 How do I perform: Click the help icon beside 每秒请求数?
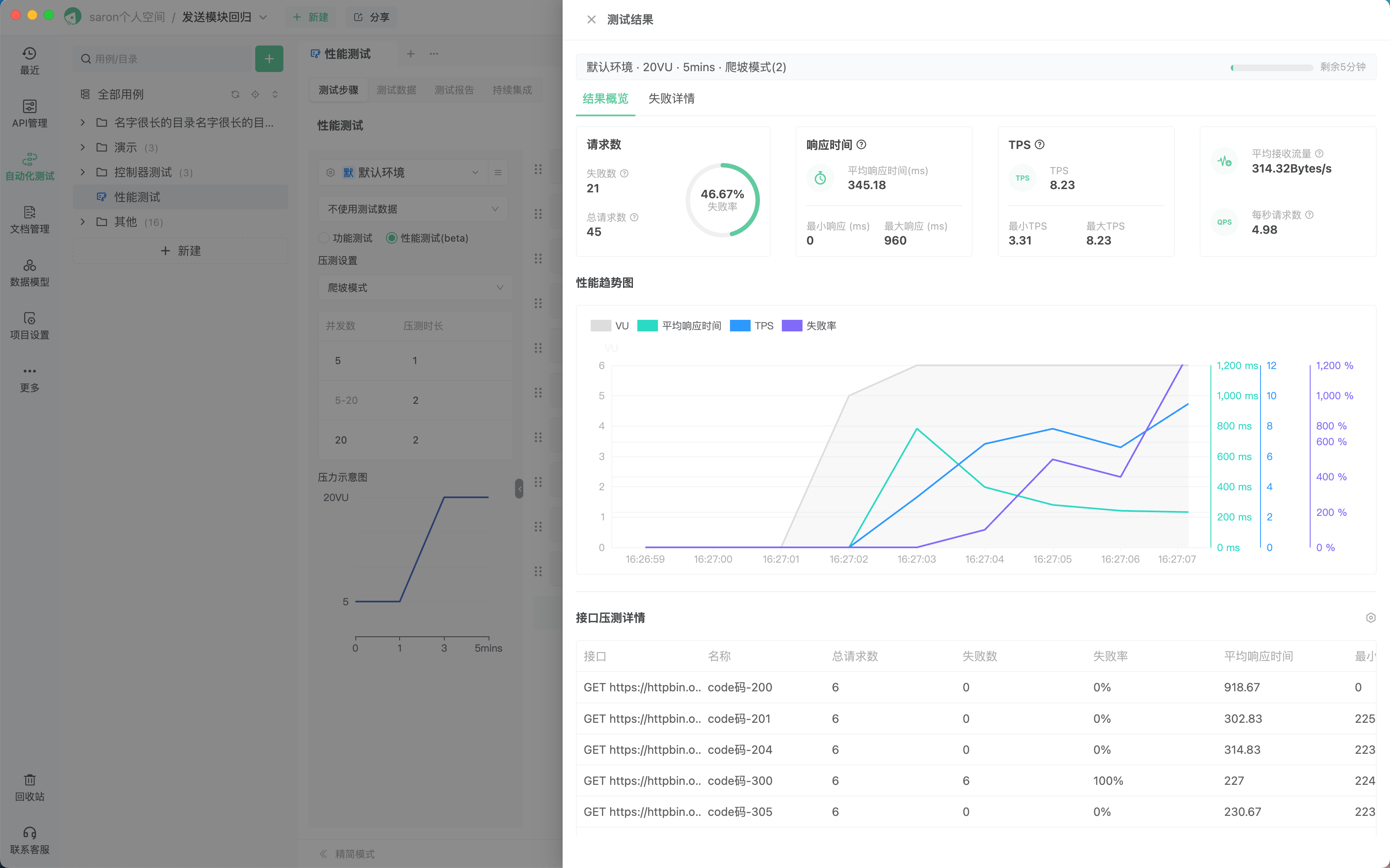[1309, 215]
